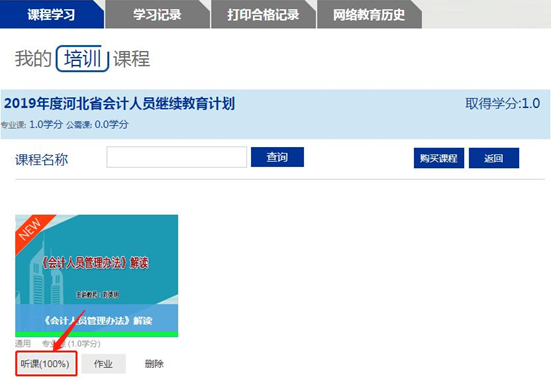Click the 查询 search button
Image resolution: width=551 pixels, height=388 pixels.
point(277,157)
